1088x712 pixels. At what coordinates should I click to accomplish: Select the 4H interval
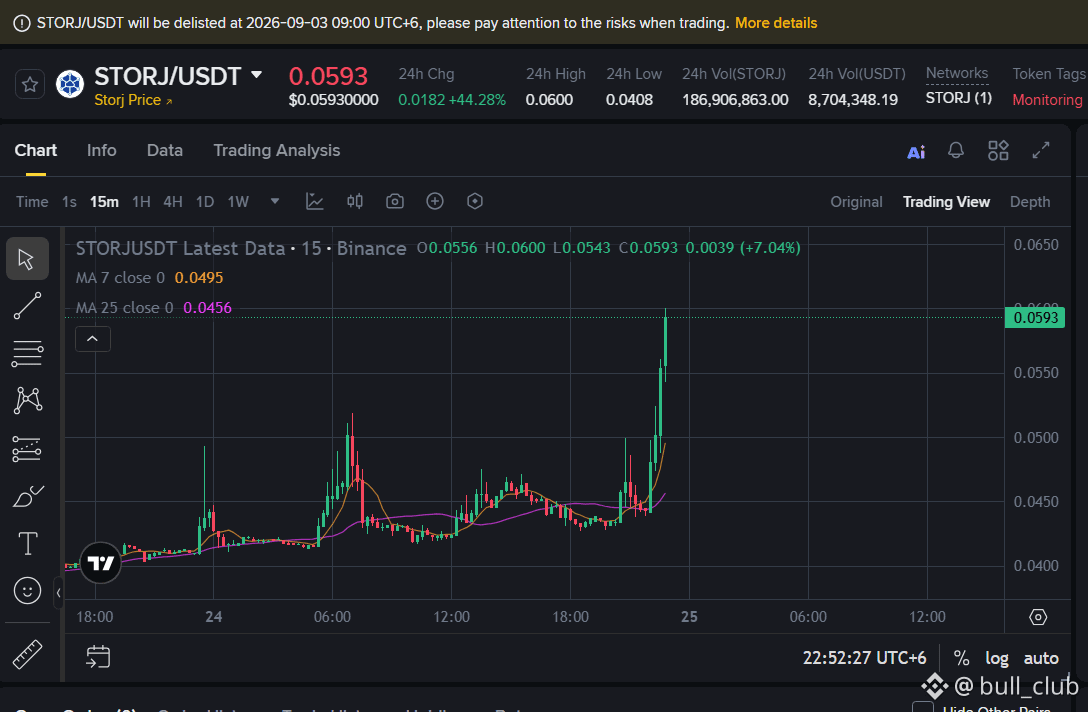tap(173, 202)
